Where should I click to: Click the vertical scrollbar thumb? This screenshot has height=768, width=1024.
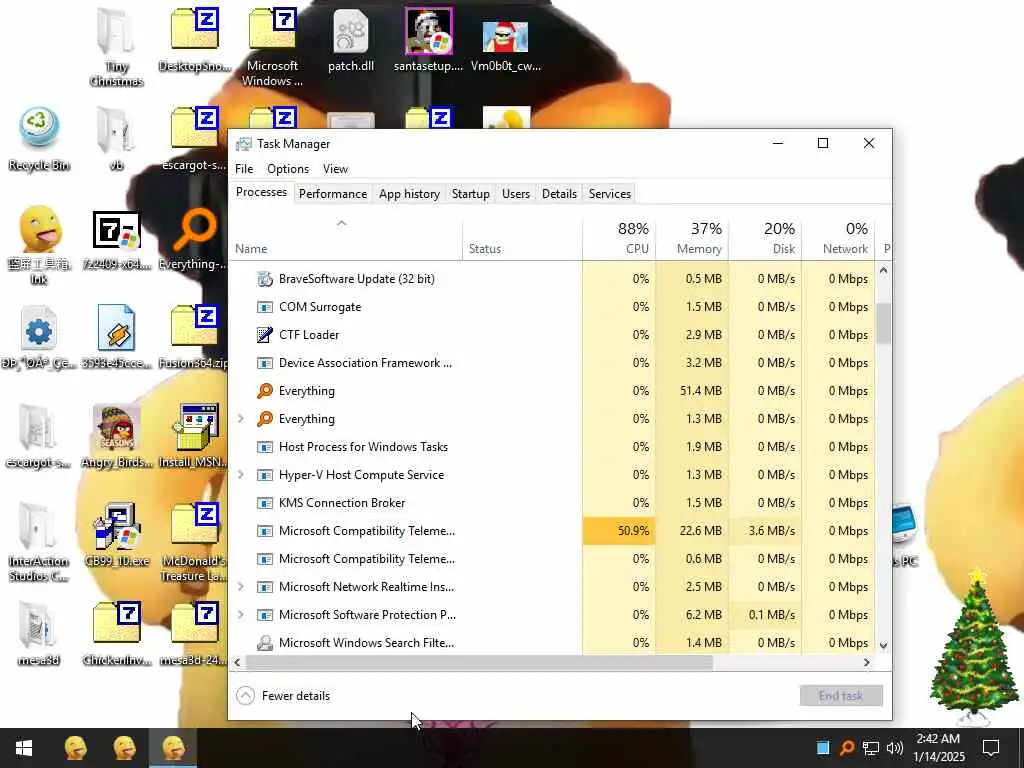(884, 324)
